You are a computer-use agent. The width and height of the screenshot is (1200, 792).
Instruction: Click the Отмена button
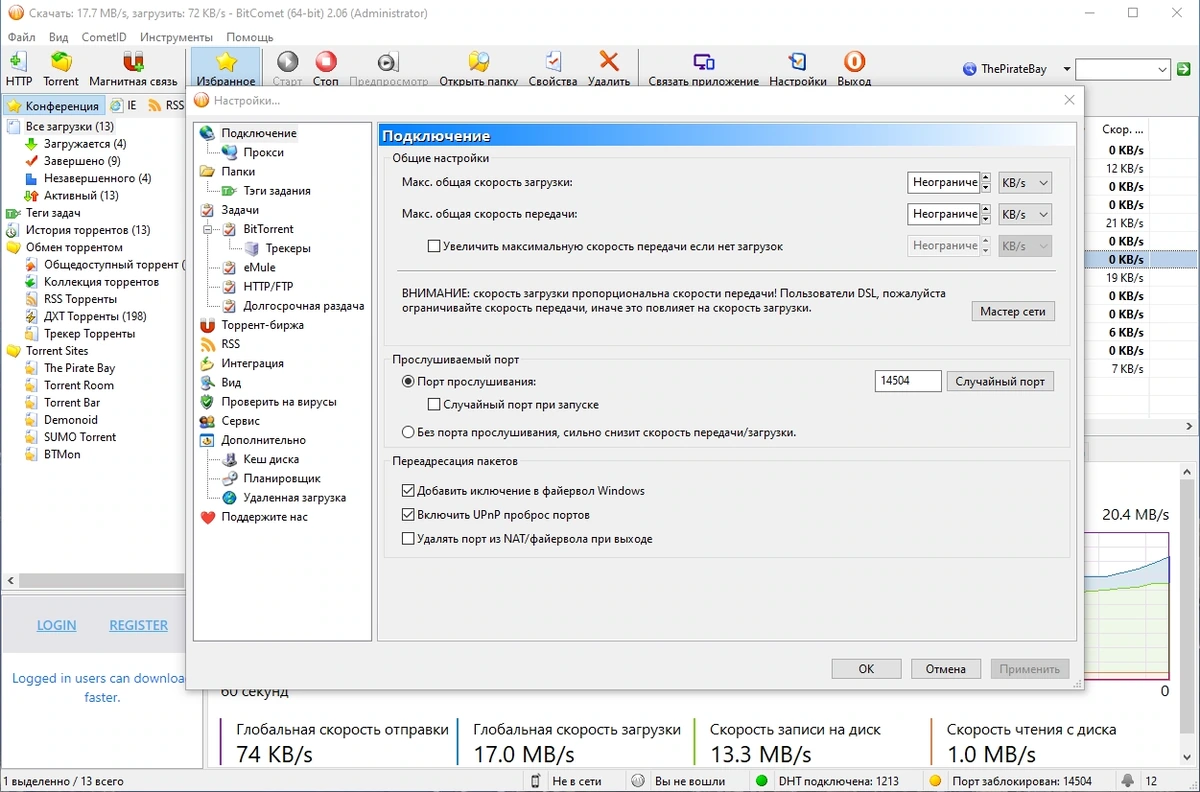[x=945, y=669]
